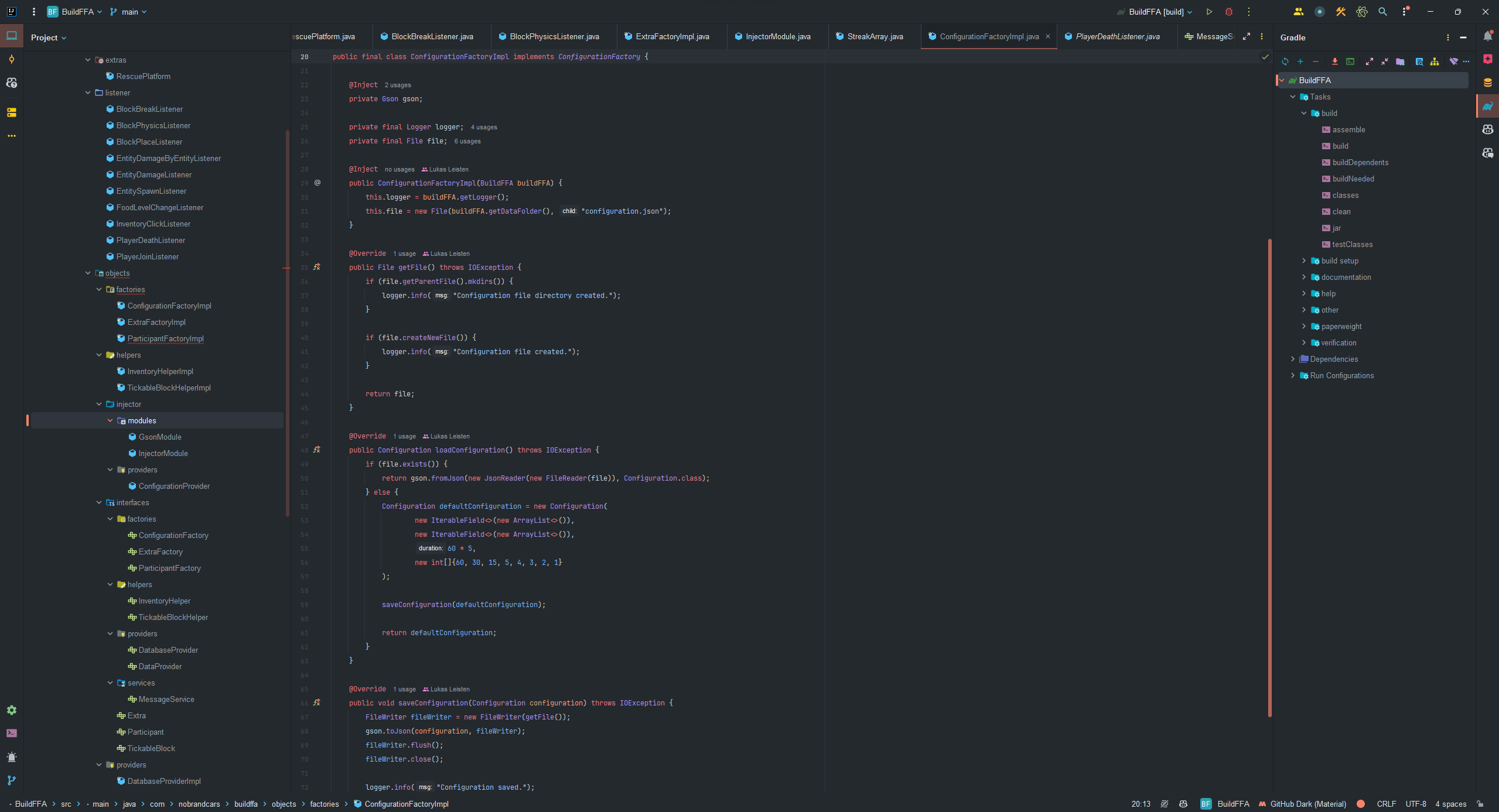Toggle read-only lock icon in status bar
1499x812 pixels.
(x=1480, y=804)
